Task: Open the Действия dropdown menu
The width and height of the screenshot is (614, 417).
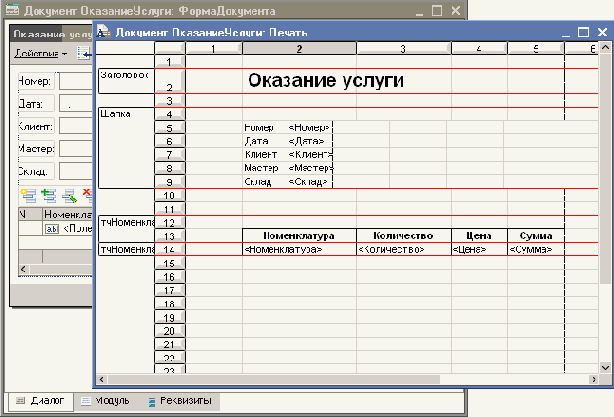Action: pos(40,52)
